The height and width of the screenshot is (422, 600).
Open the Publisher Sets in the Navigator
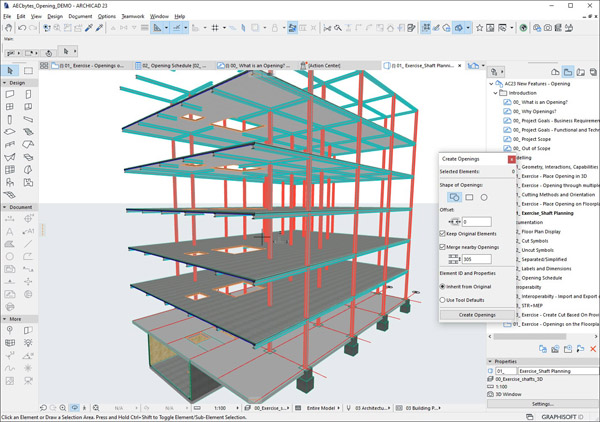[x=593, y=72]
